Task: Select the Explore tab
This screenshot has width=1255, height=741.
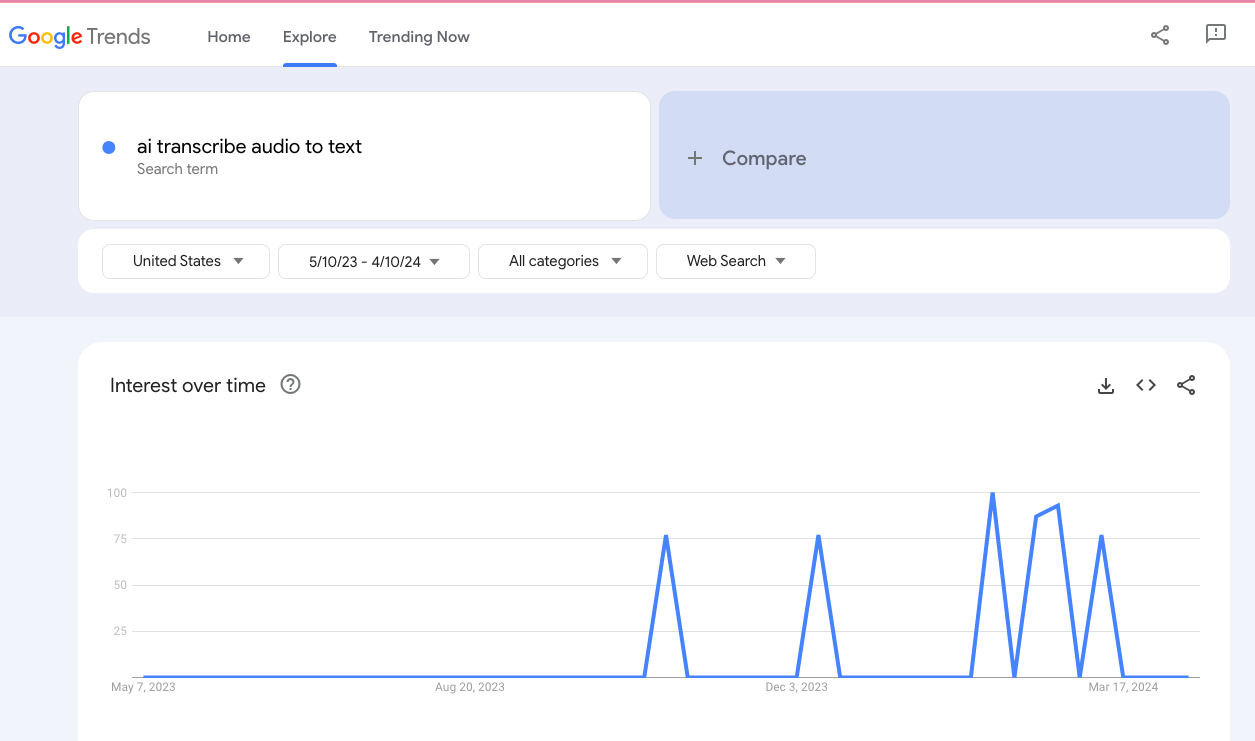Action: (310, 37)
